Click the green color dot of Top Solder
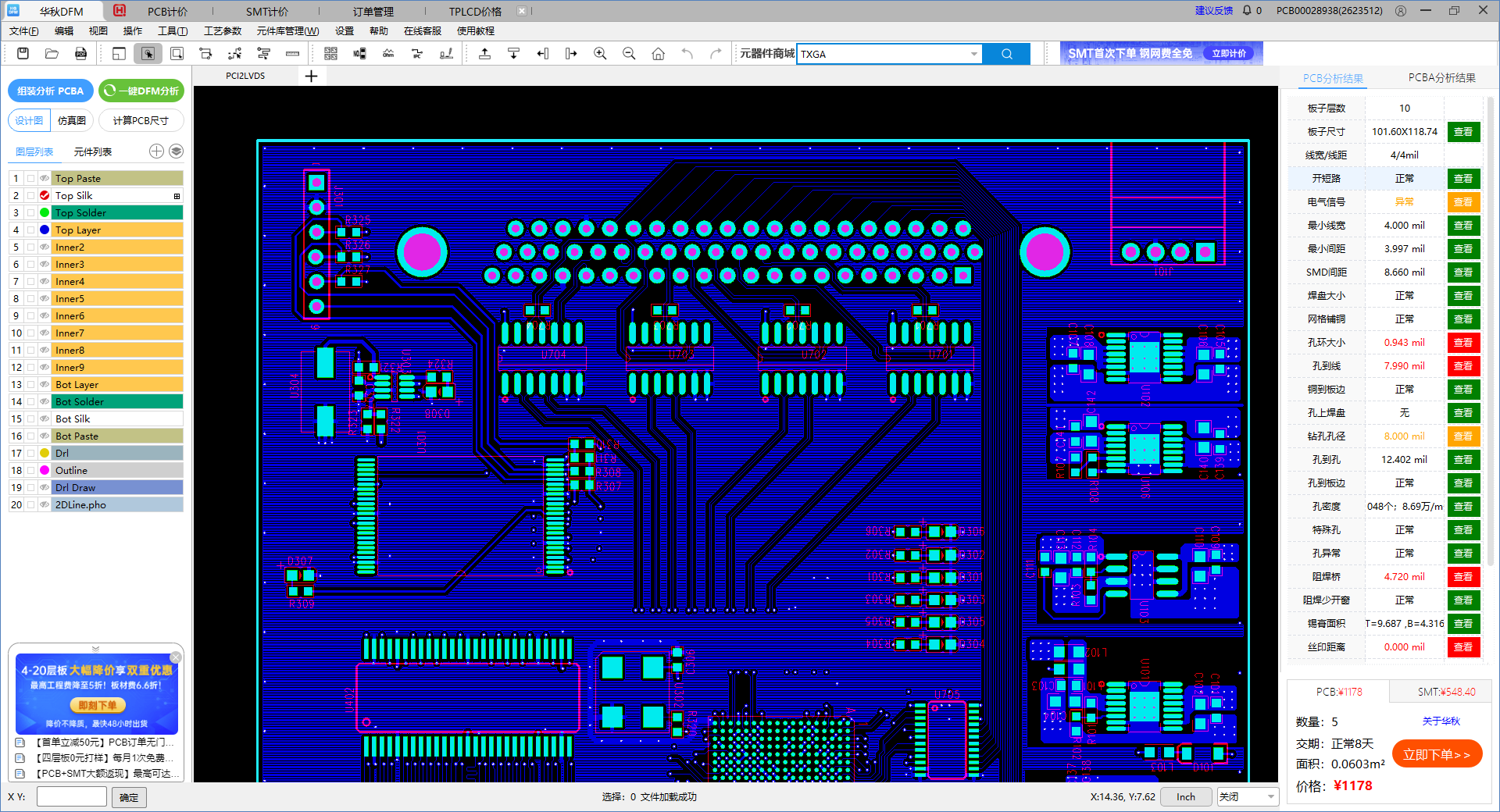1500x812 pixels. click(45, 213)
